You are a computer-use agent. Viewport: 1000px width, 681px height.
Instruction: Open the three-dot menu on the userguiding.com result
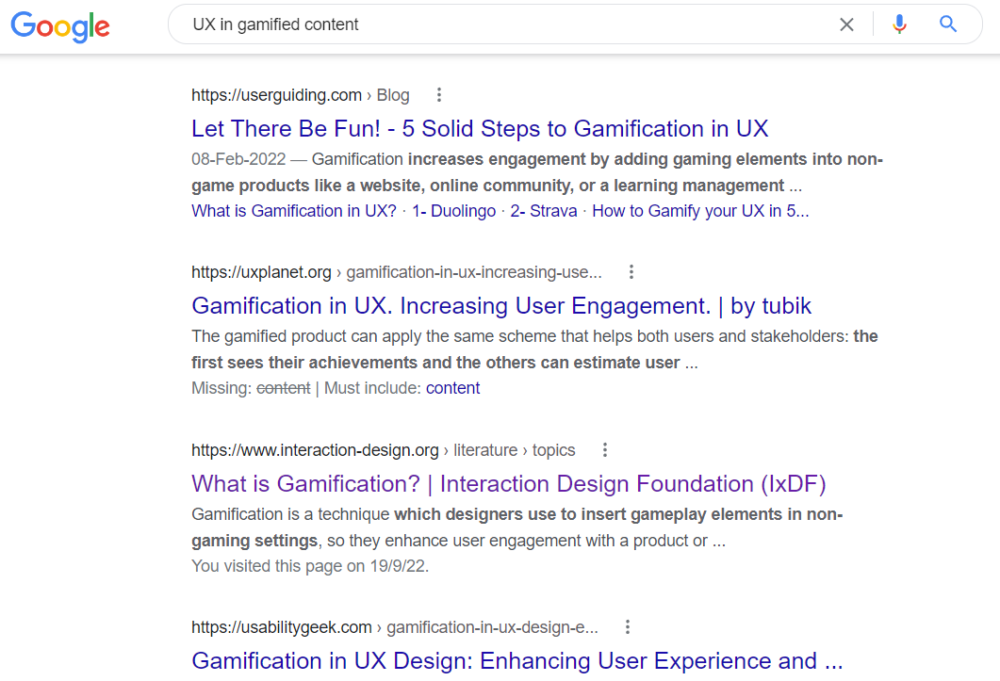[439, 94]
